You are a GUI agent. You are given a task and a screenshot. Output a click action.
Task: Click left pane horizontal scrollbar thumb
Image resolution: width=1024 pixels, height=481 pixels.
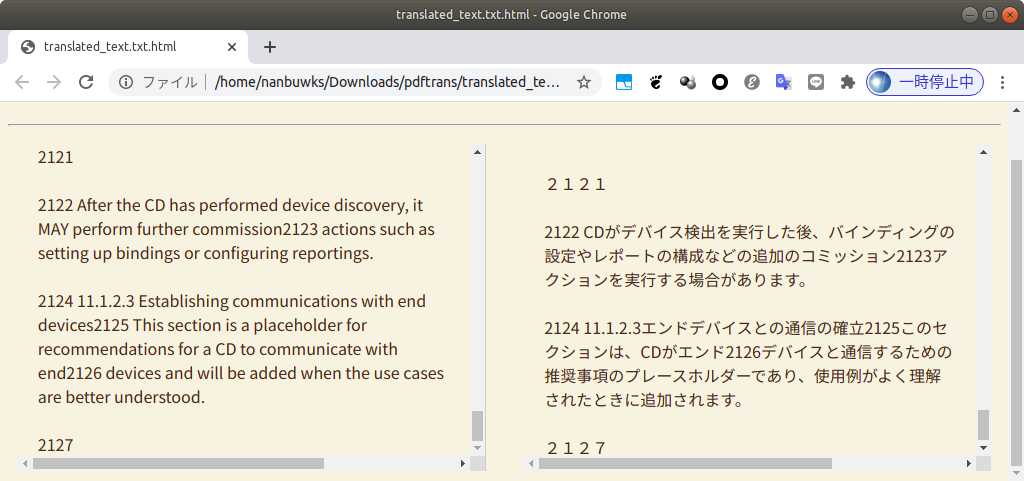[178, 463]
